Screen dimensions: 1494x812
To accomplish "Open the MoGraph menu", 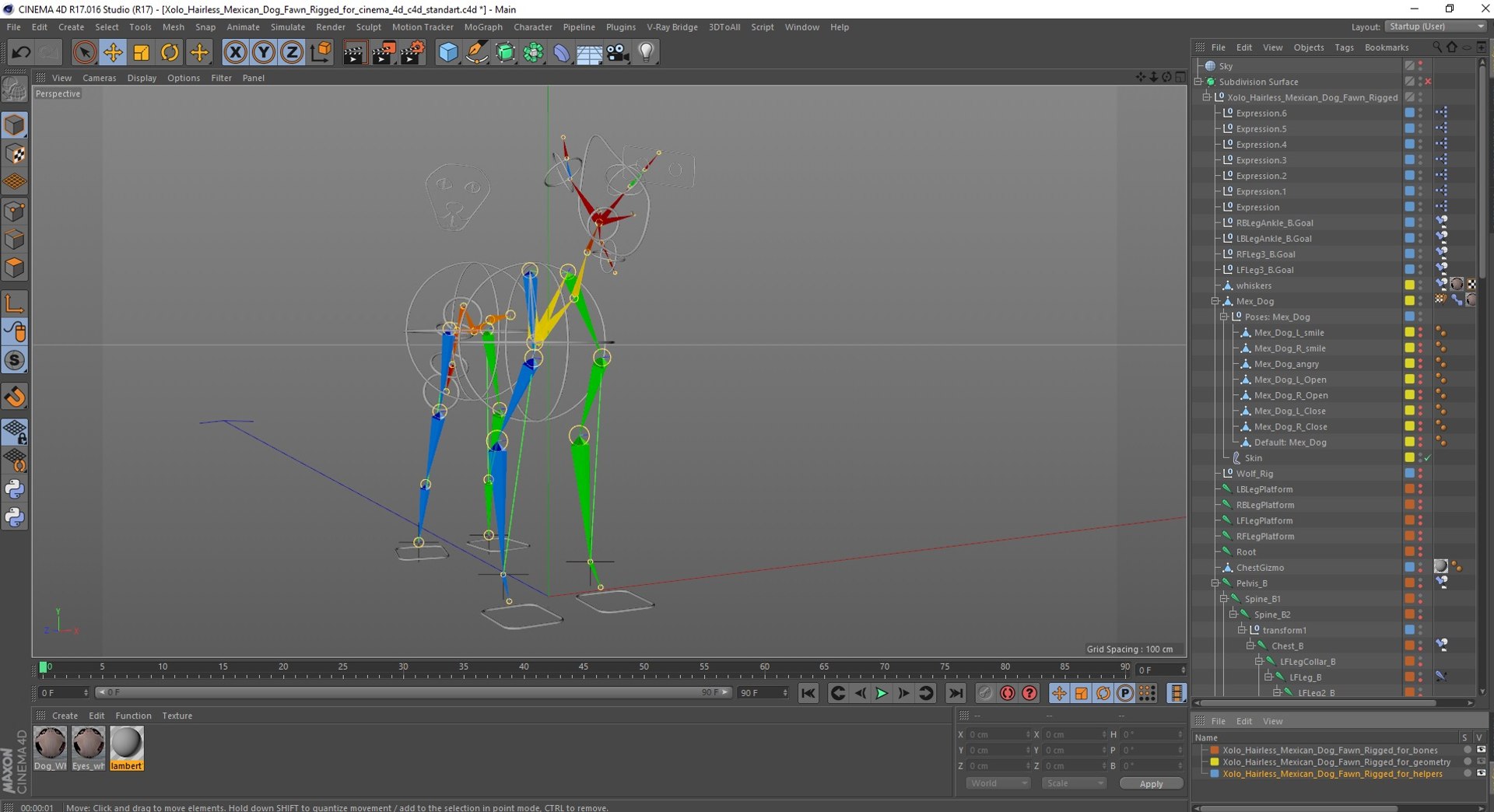I will 483,26.
